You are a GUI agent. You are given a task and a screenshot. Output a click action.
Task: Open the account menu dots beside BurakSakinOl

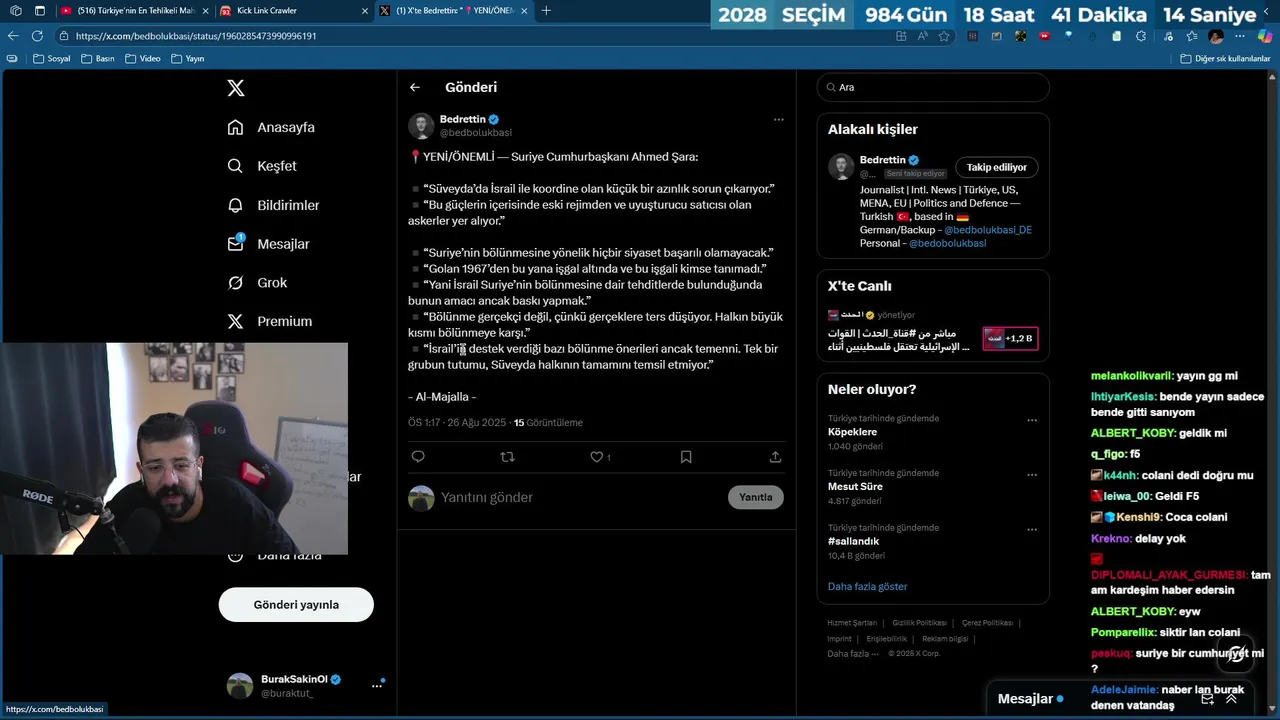coord(377,685)
